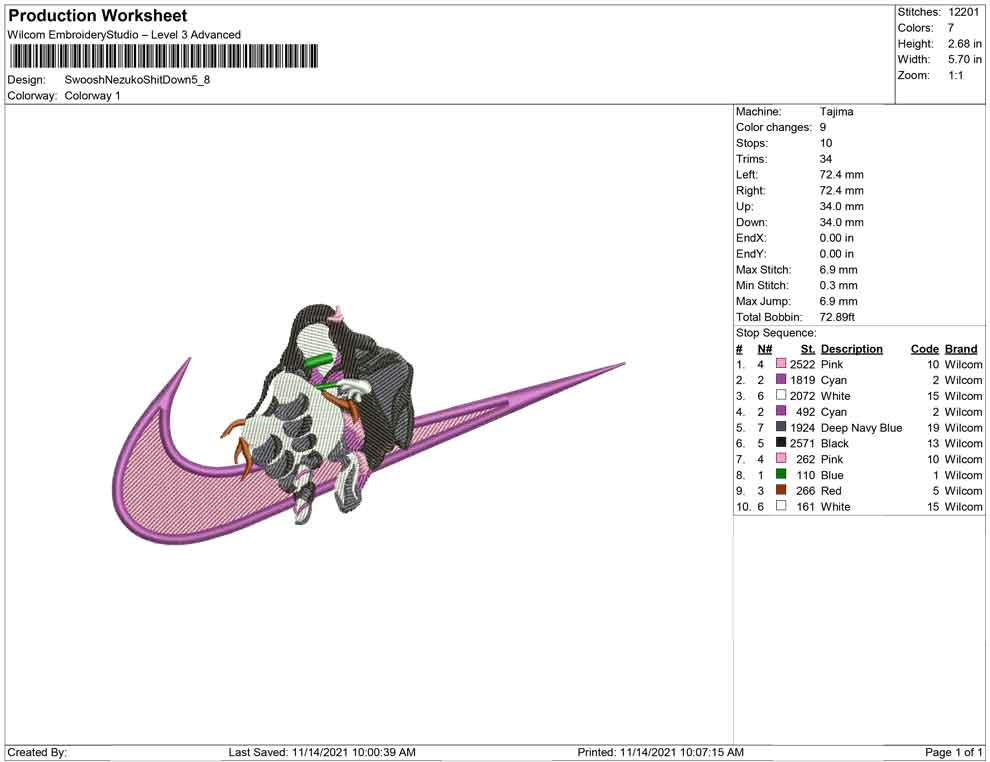Viewport: 990px width, 762px height.
Task: Click the white swatch in row 161 White
Action: tap(781, 506)
